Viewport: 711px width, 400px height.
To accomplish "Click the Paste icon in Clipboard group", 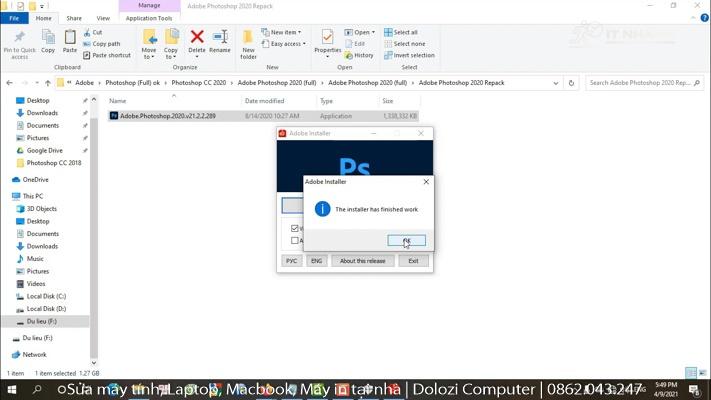I will tap(69, 40).
